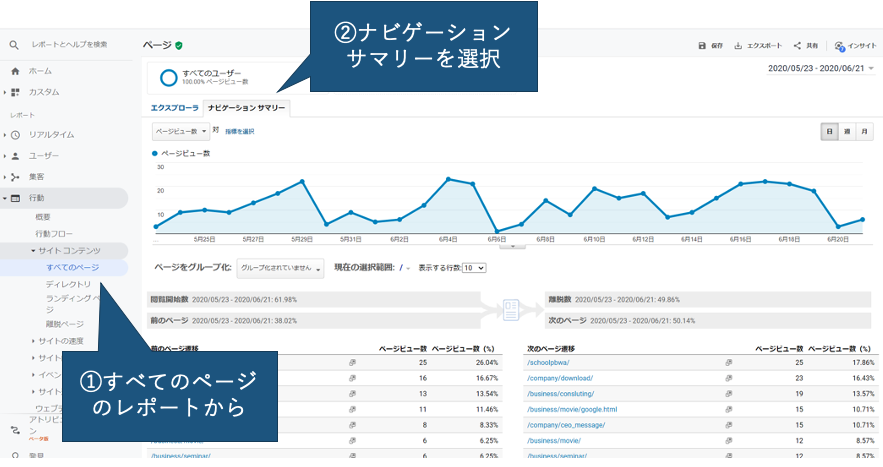Expand the サイトの速度 subtree
883x467 pixels.
pos(33,341)
